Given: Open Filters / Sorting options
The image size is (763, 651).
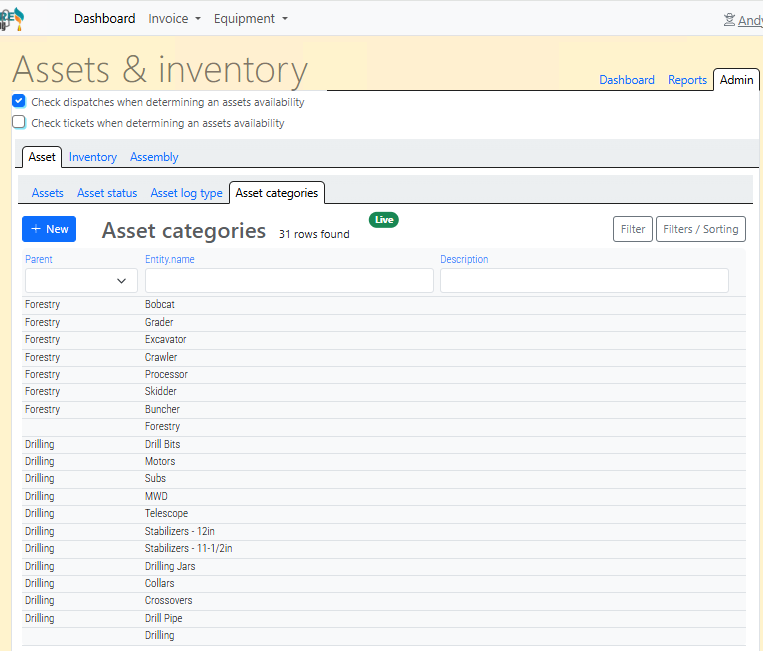Looking at the screenshot, I should pyautogui.click(x=700, y=229).
